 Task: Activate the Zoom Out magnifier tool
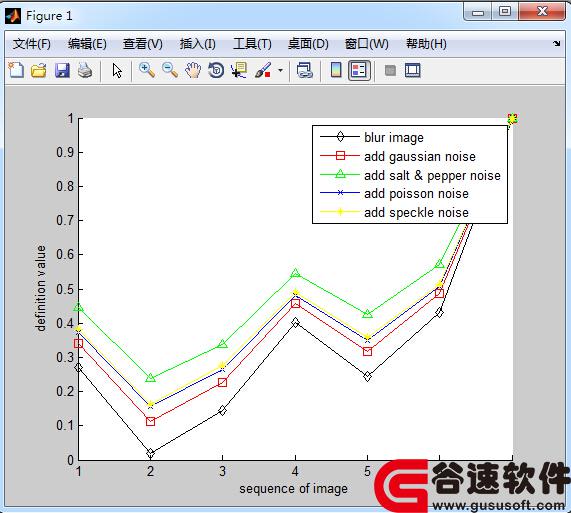(x=170, y=70)
